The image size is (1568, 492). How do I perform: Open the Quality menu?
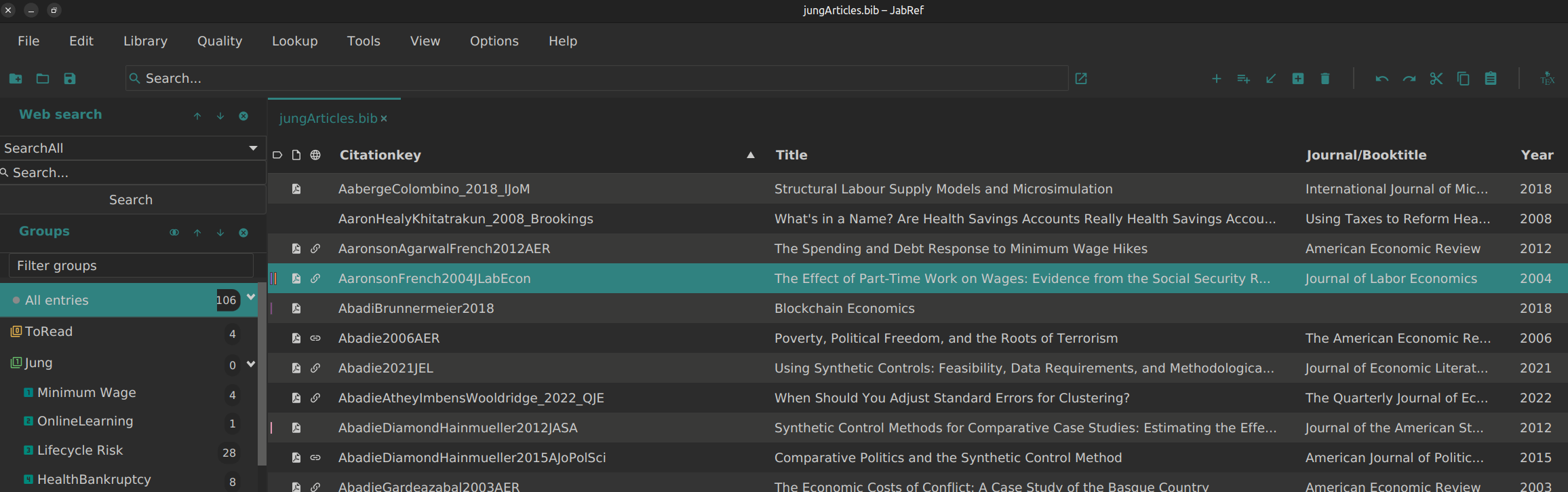tap(219, 41)
